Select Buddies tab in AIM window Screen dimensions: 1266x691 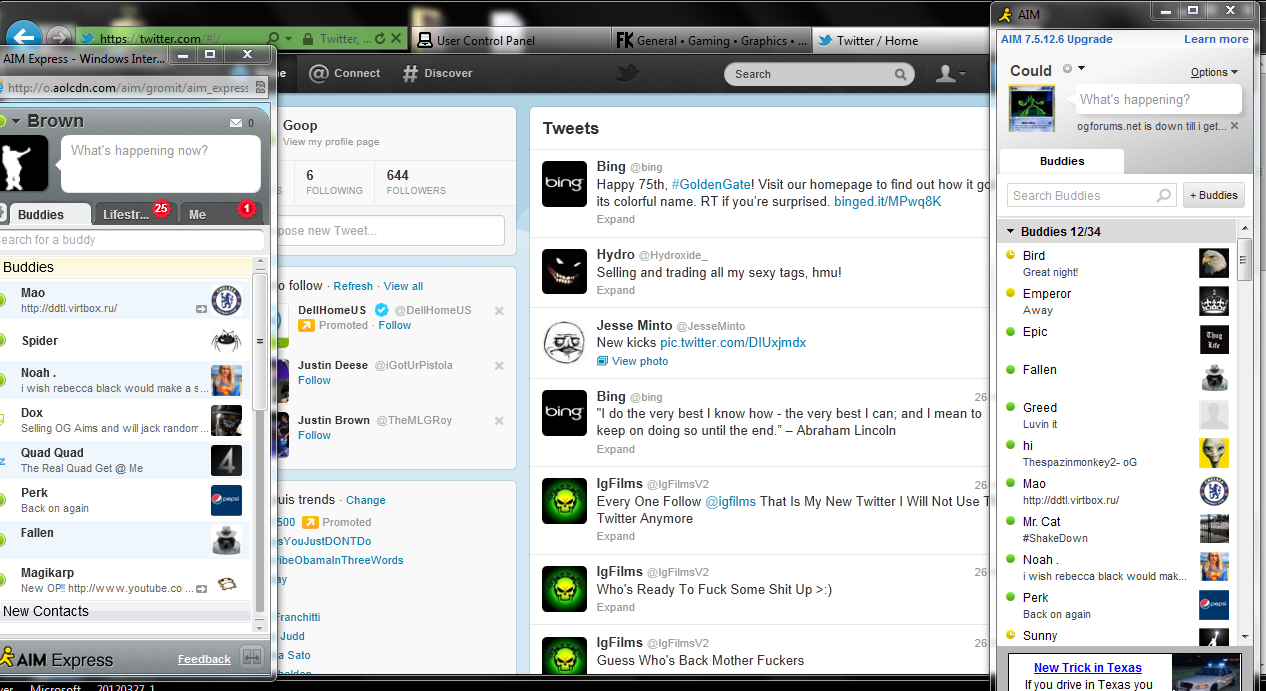1062,161
